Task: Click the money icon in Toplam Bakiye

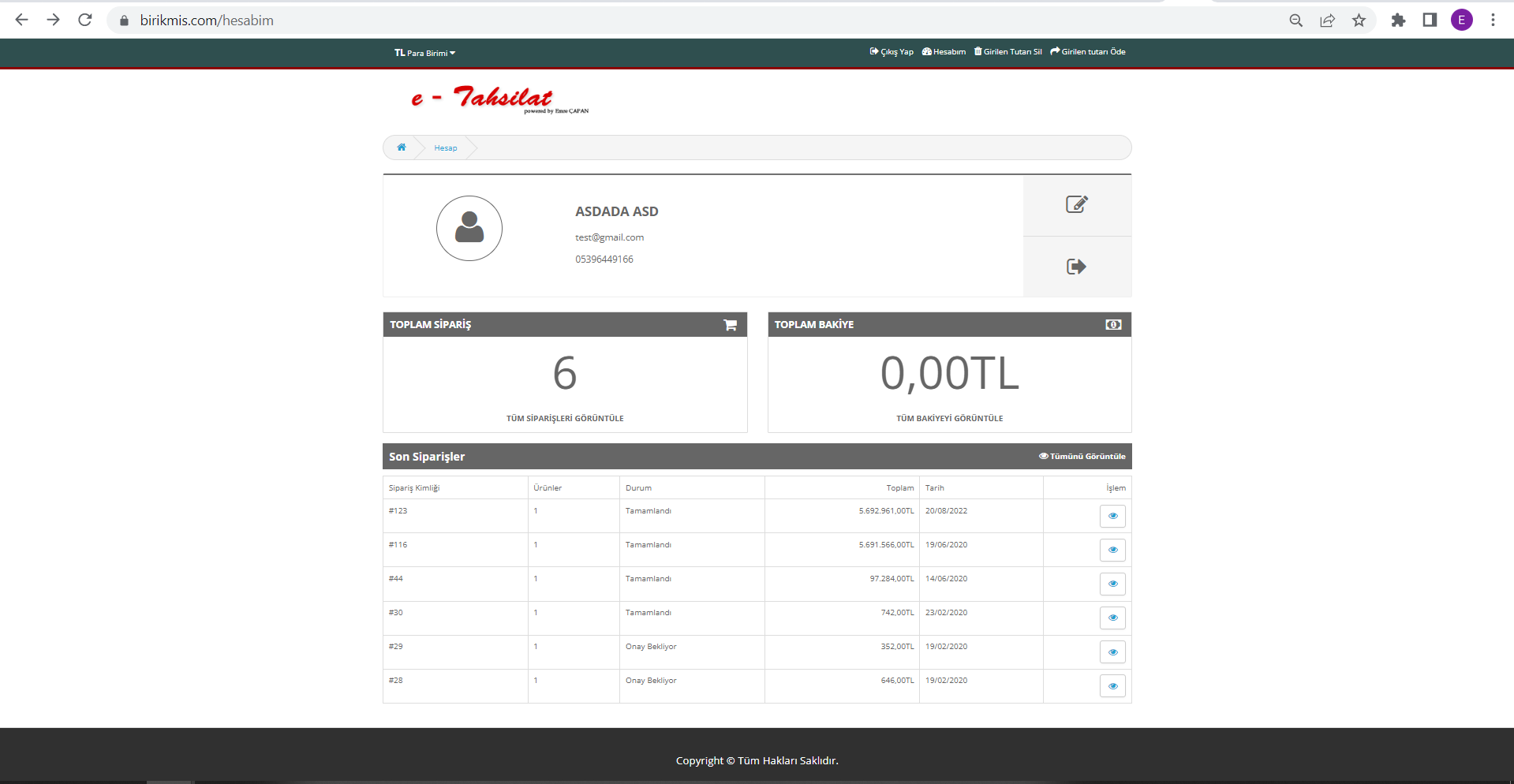Action: [1113, 325]
